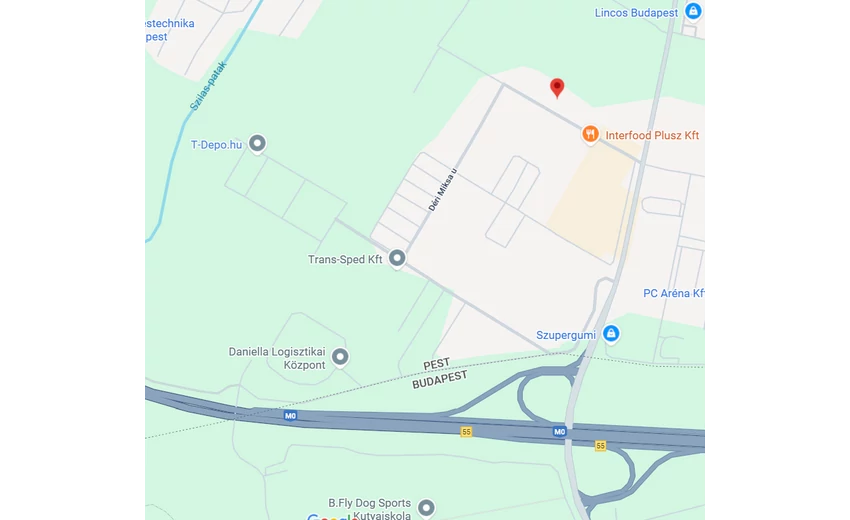Viewport: 850px width, 520px height.
Task: Click the Interfood Plusz Kft label
Action: click(x=652, y=136)
